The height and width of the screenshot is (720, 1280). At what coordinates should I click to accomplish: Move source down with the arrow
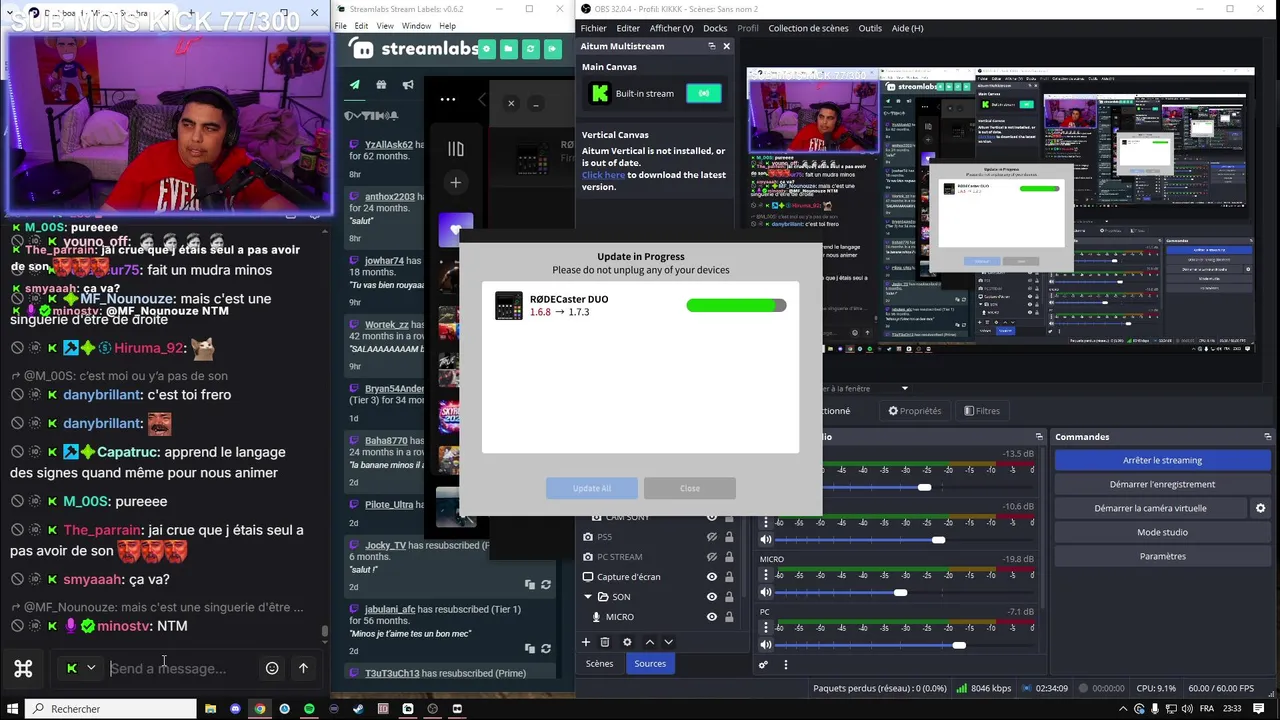[668, 642]
